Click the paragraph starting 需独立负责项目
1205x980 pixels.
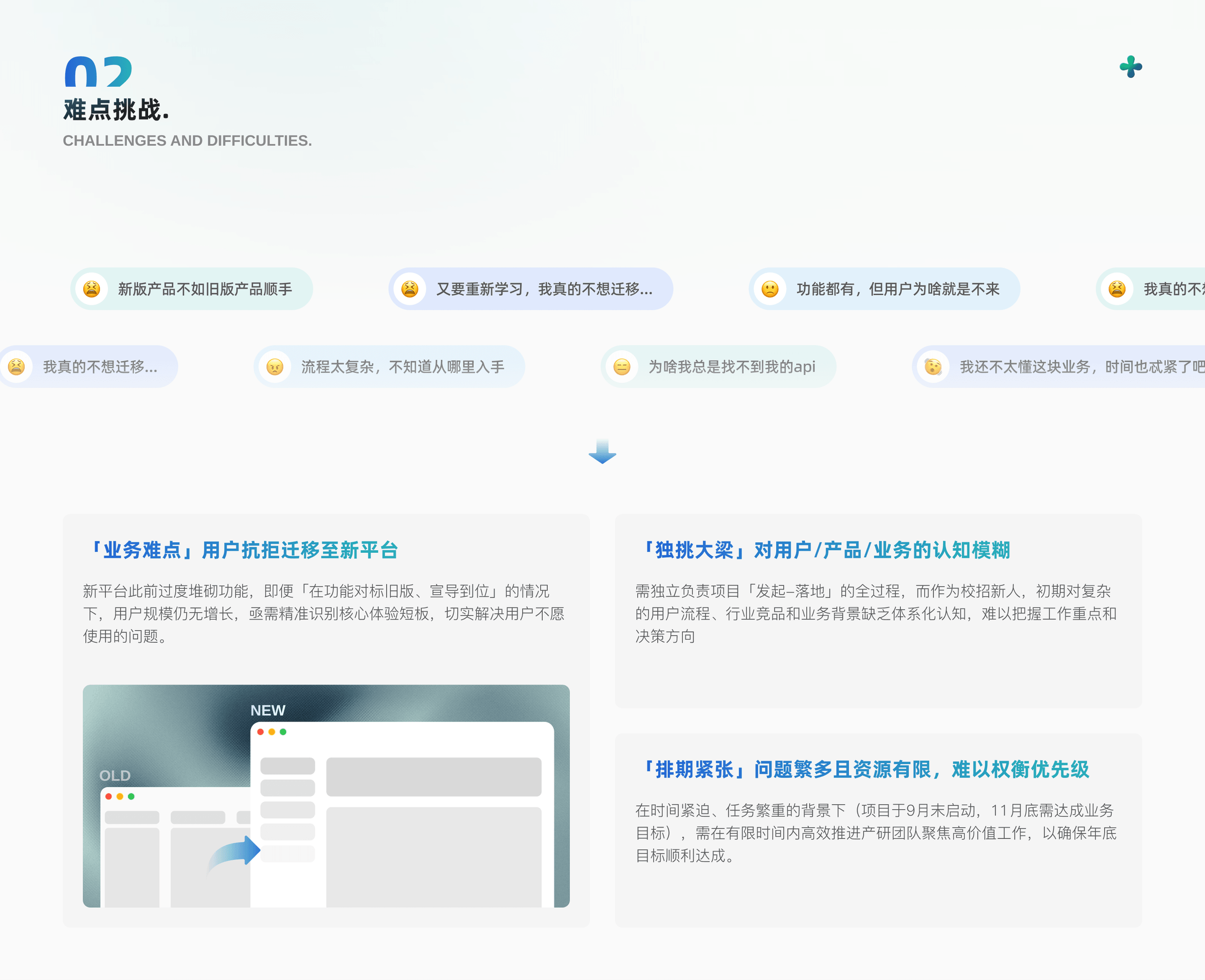[876, 614]
